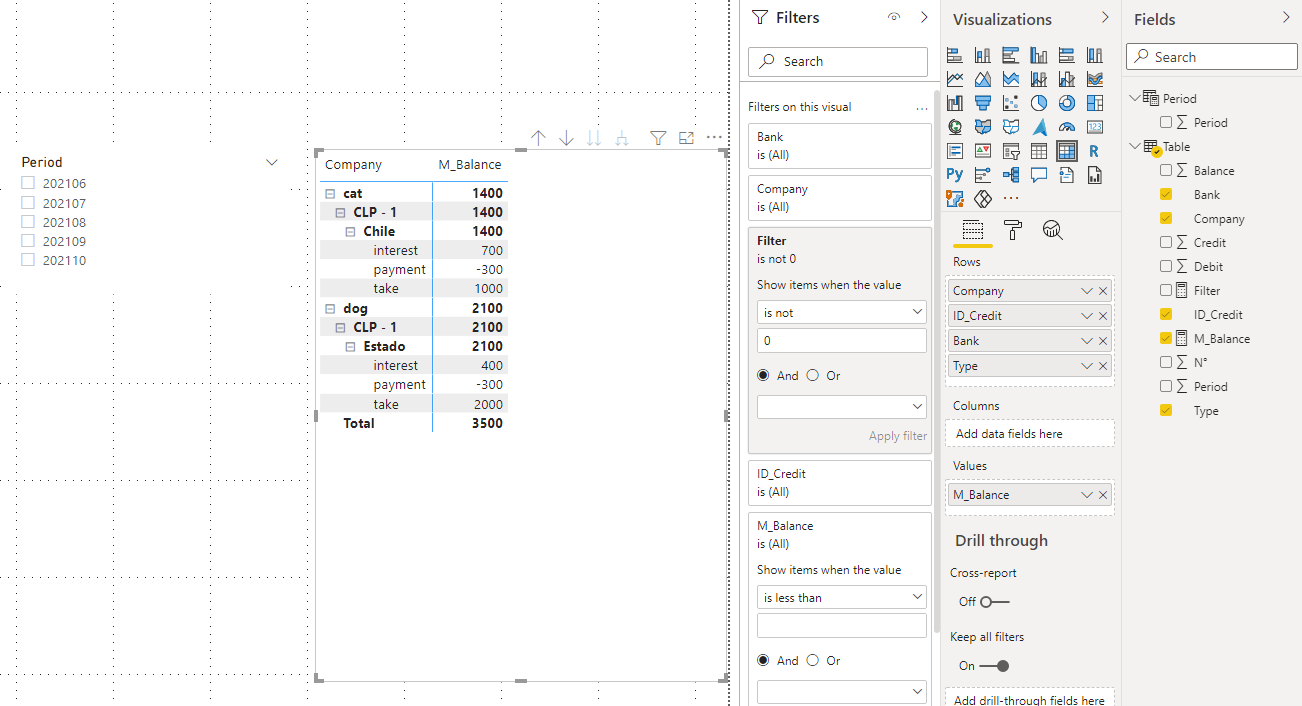Select the globe map visualization
The image size is (1302, 706).
(955, 126)
